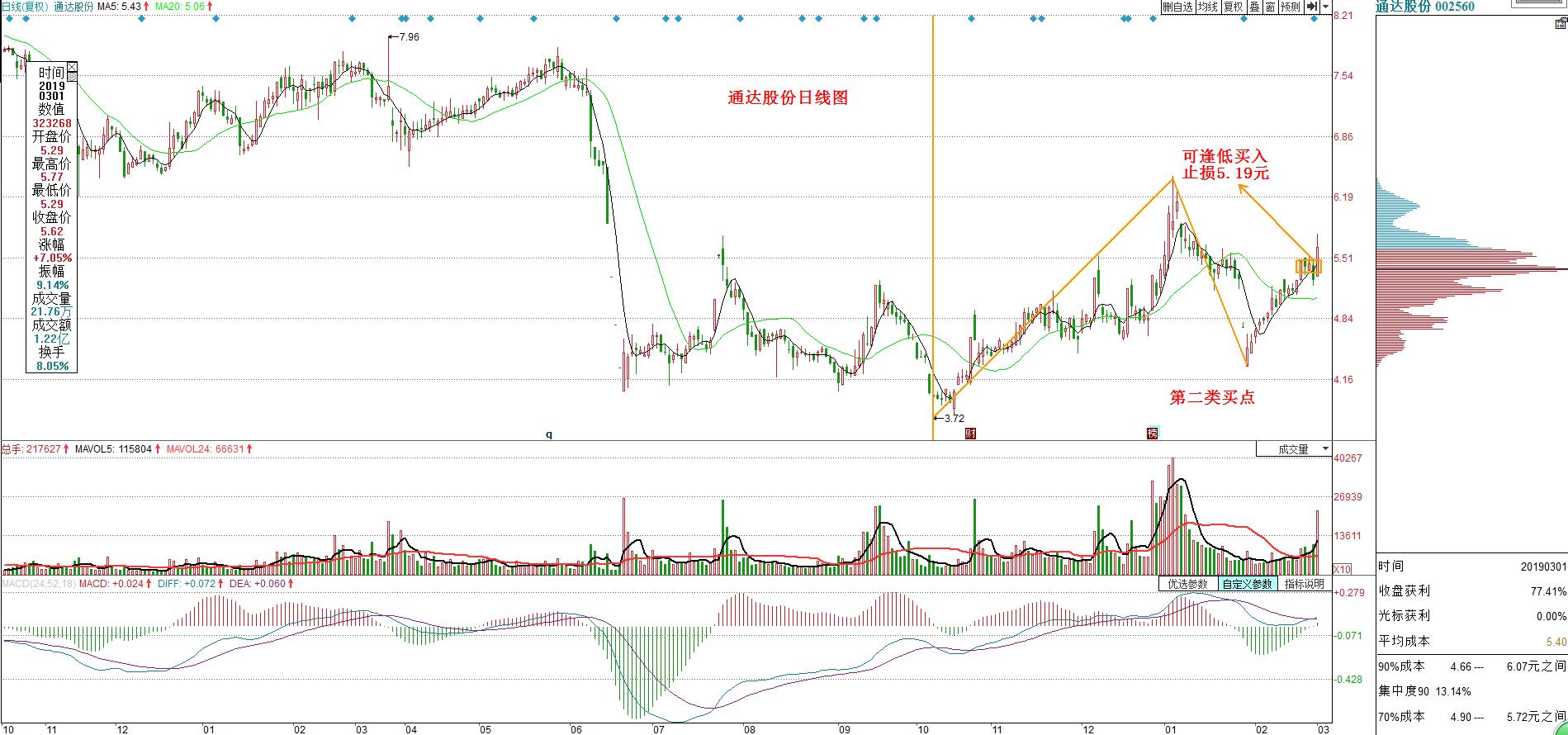Image resolution: width=1568 pixels, height=735 pixels.
Task: Click 时间 20190301 in right panel
Action: (1471, 566)
